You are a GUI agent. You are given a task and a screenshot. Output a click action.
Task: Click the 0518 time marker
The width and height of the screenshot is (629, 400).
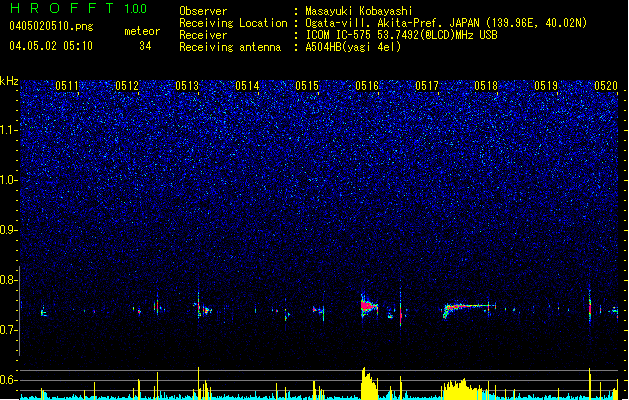[x=486, y=86]
